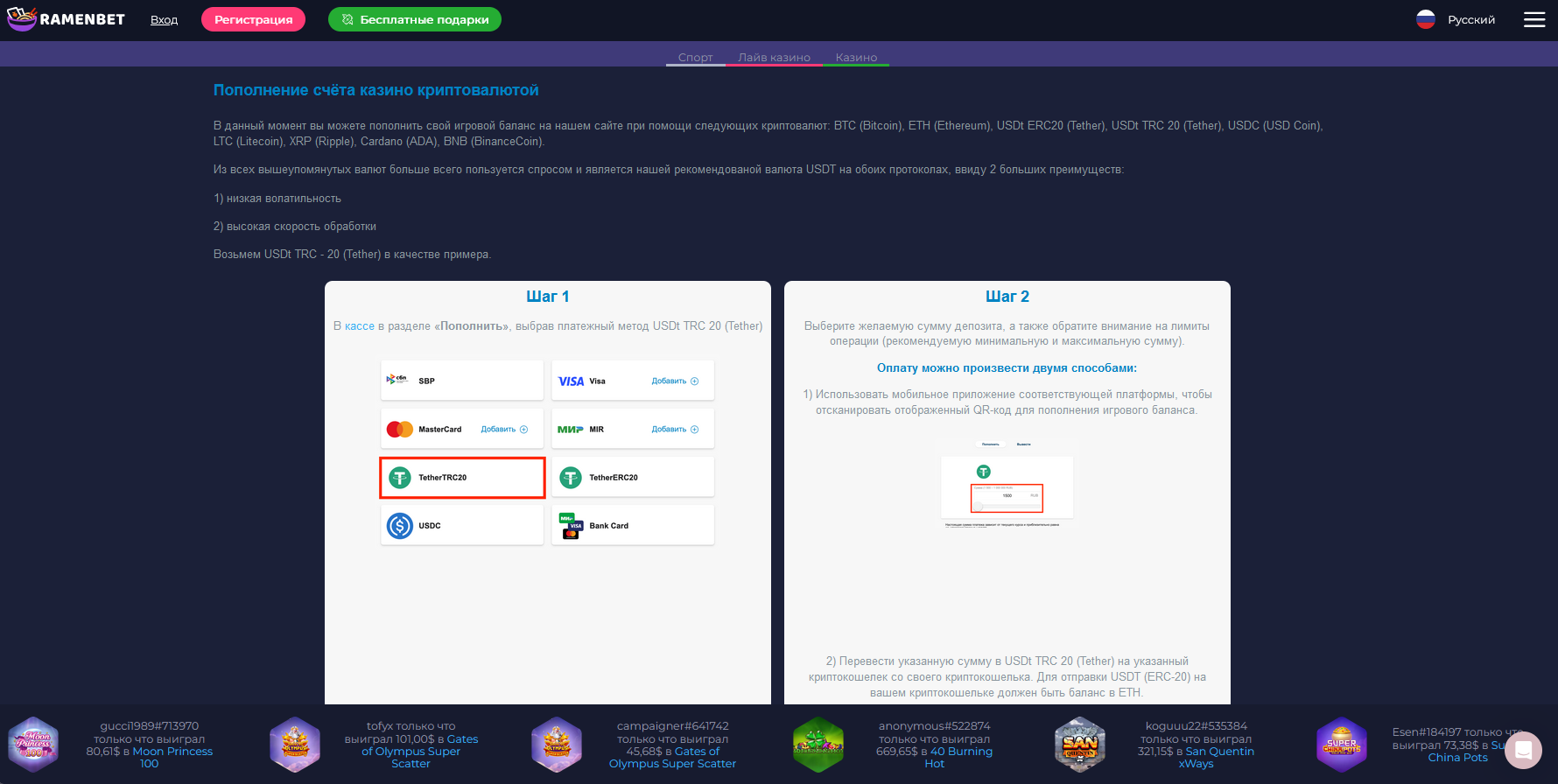1558x784 pixels.
Task: Click the game icon beside campaigner#641742's win
Action: pyautogui.click(x=557, y=745)
